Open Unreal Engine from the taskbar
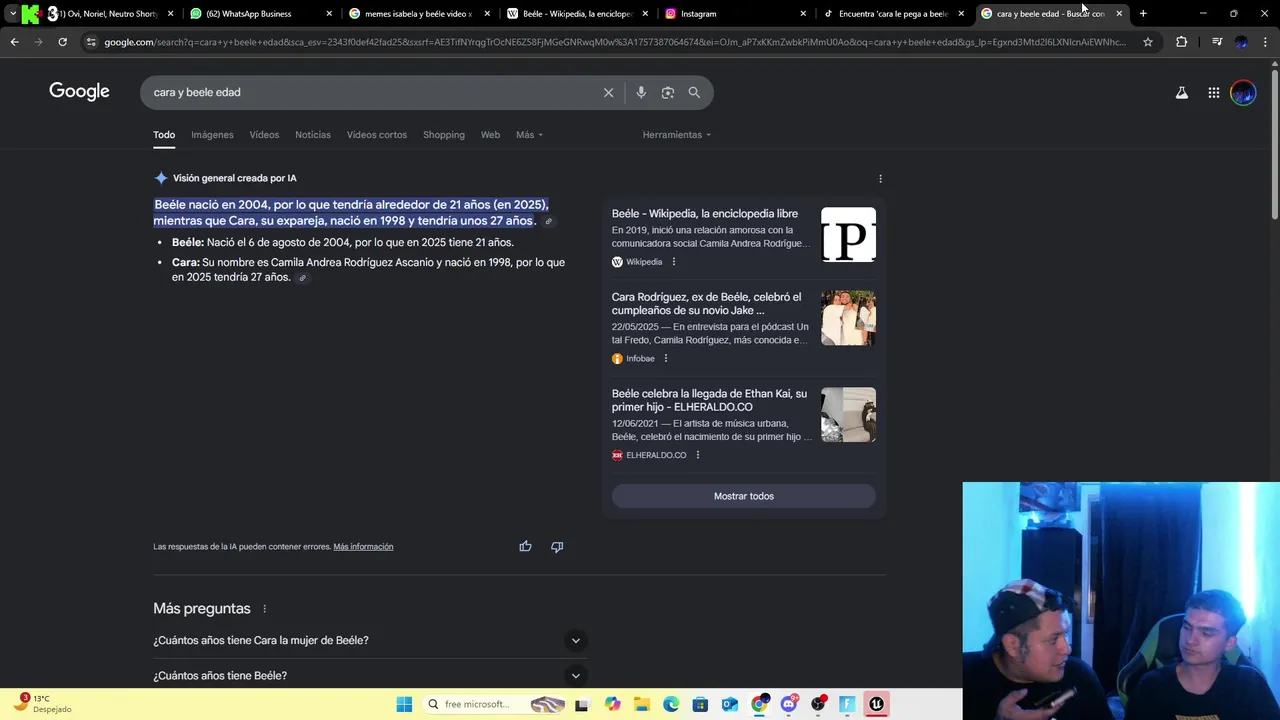1280x720 pixels. pyautogui.click(x=876, y=704)
